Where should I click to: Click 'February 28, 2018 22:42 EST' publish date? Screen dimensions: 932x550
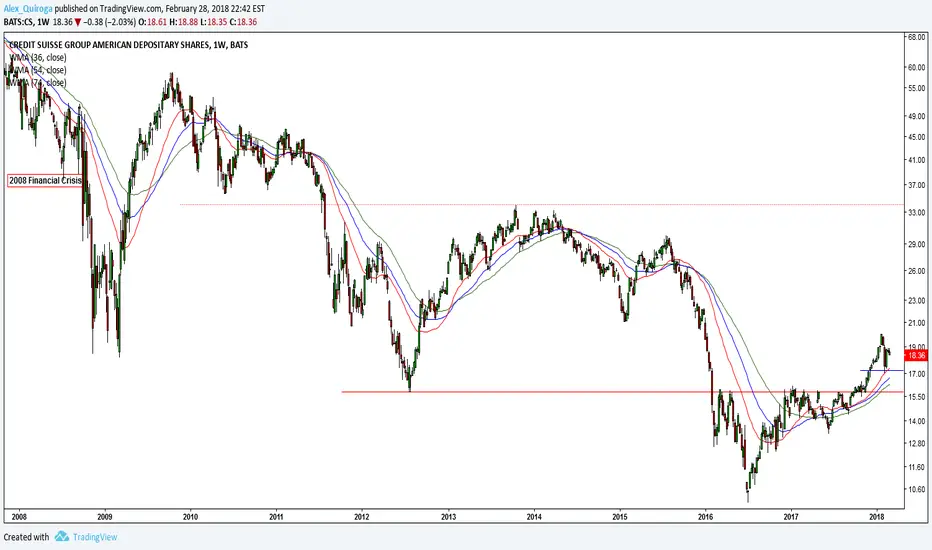(215, 9)
